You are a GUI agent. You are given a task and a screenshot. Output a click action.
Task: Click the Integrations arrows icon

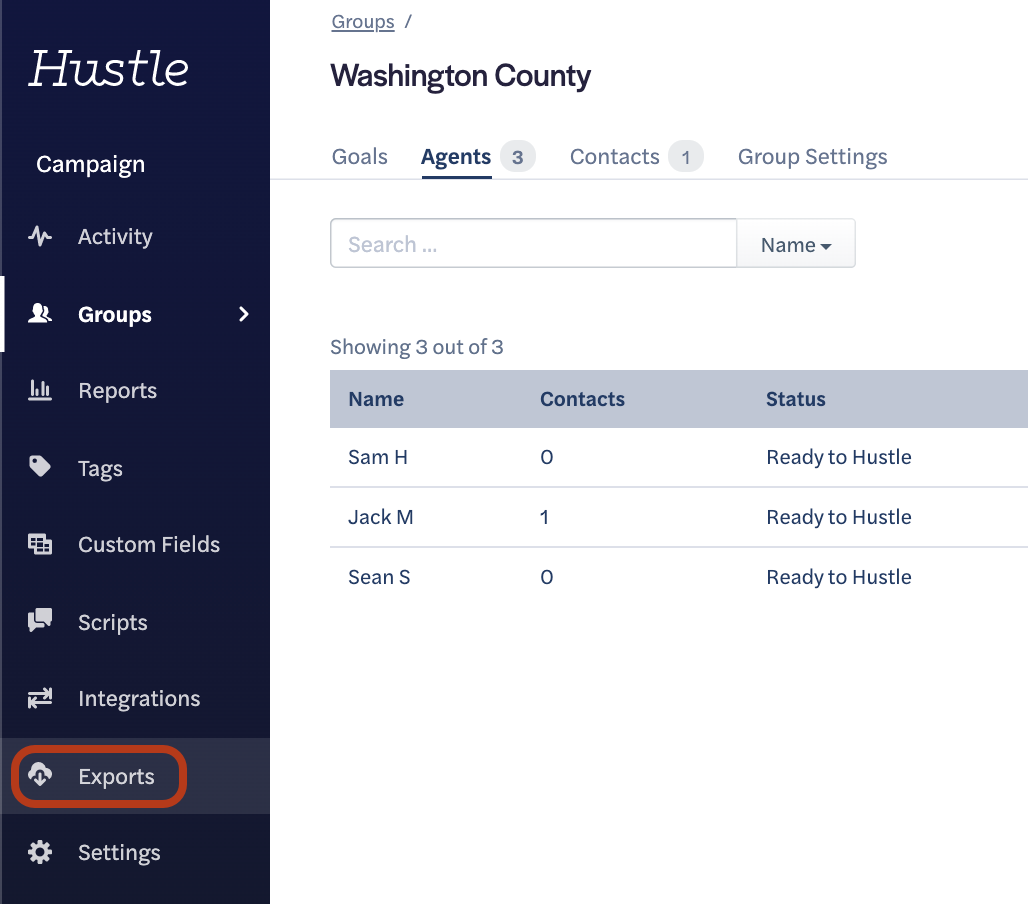pyautogui.click(x=40, y=698)
